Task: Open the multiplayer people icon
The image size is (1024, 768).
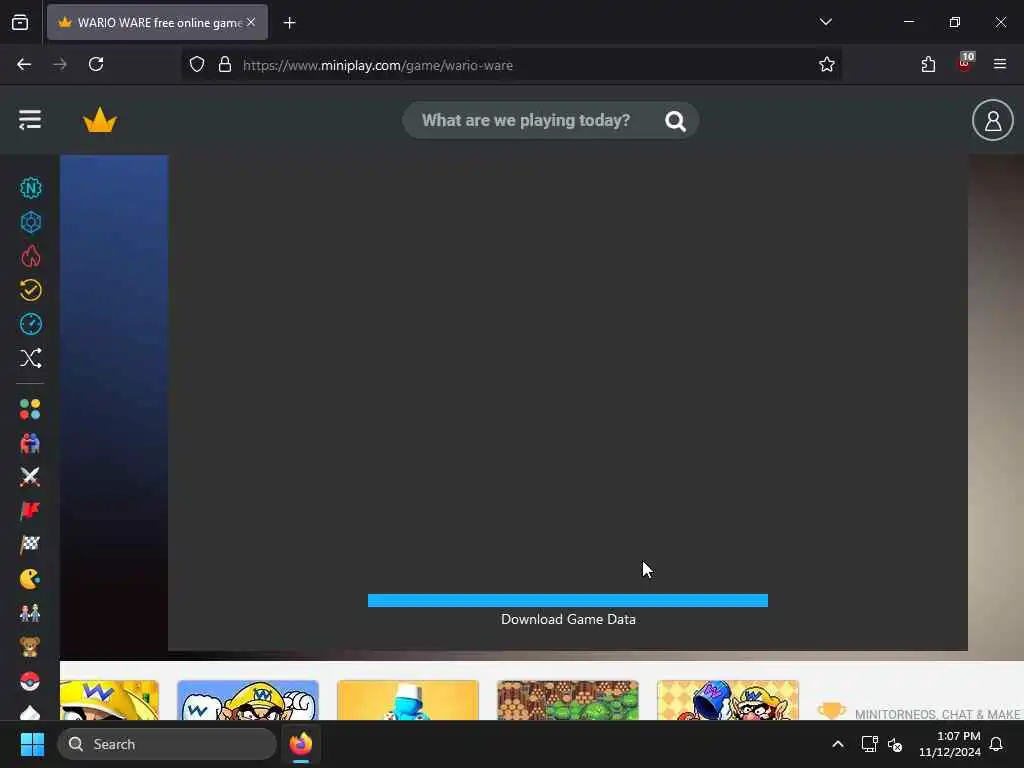Action: tap(30, 443)
